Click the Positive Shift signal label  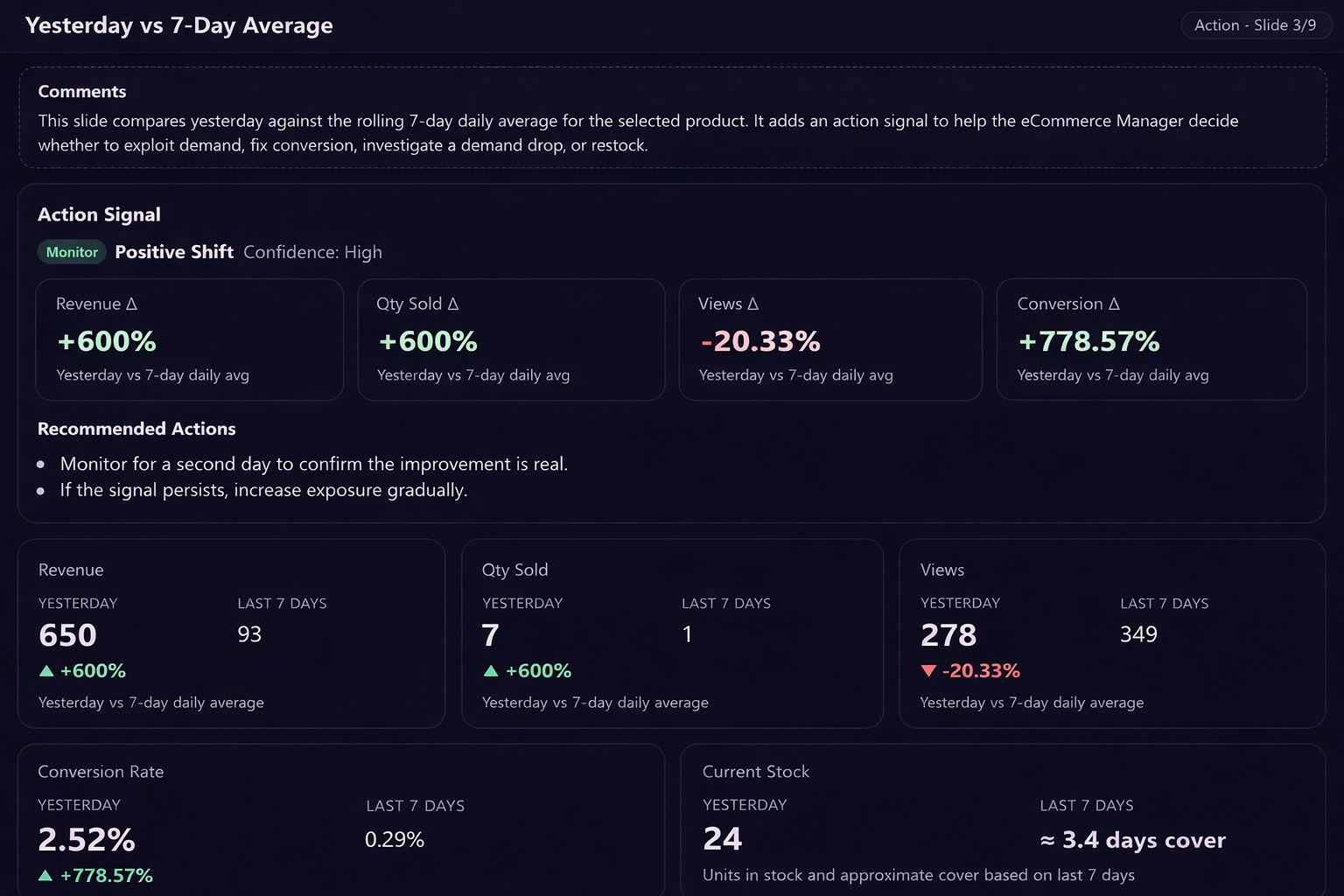(x=174, y=252)
